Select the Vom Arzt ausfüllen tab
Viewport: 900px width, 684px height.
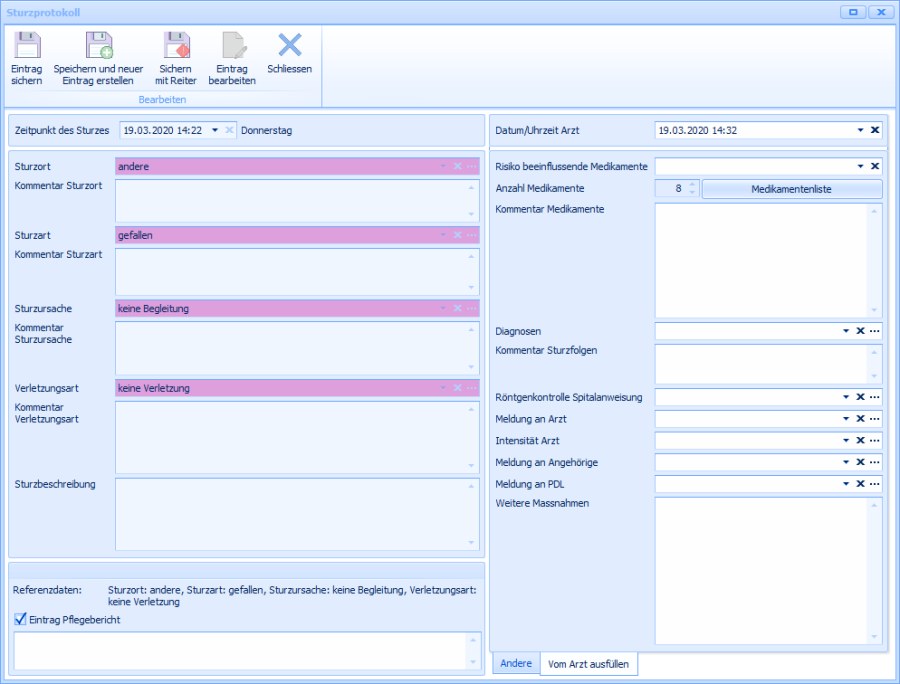pyautogui.click(x=588, y=664)
